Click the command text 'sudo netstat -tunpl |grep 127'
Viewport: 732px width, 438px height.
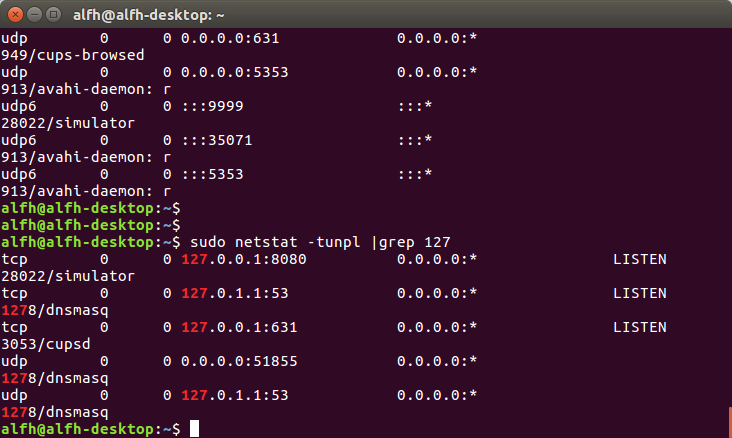pyautogui.click(x=320, y=242)
